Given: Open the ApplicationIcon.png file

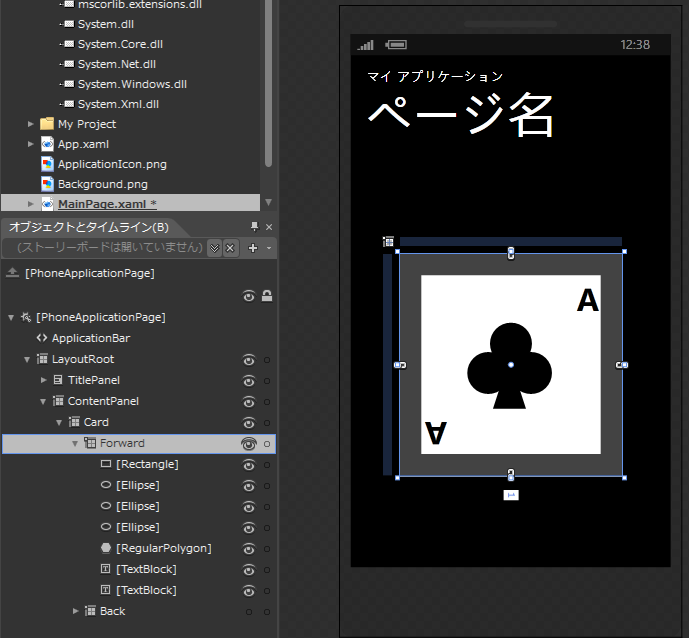Looking at the screenshot, I should click(112, 164).
